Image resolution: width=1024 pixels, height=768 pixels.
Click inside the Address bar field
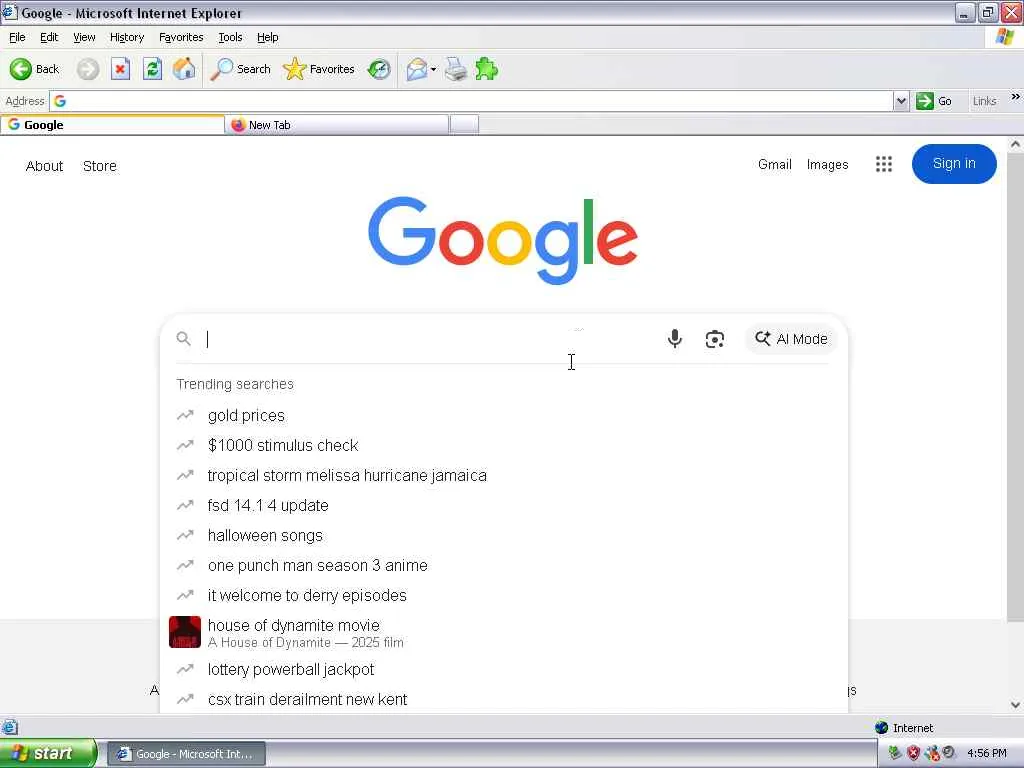pyautogui.click(x=472, y=101)
